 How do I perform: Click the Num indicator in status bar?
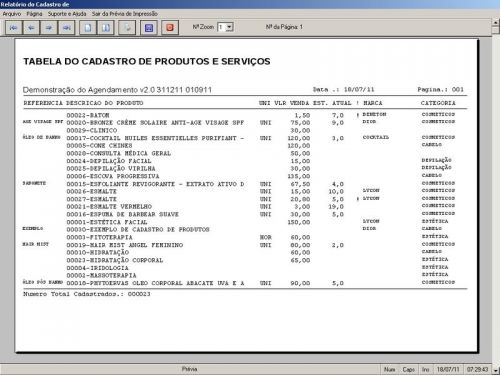(x=389, y=369)
